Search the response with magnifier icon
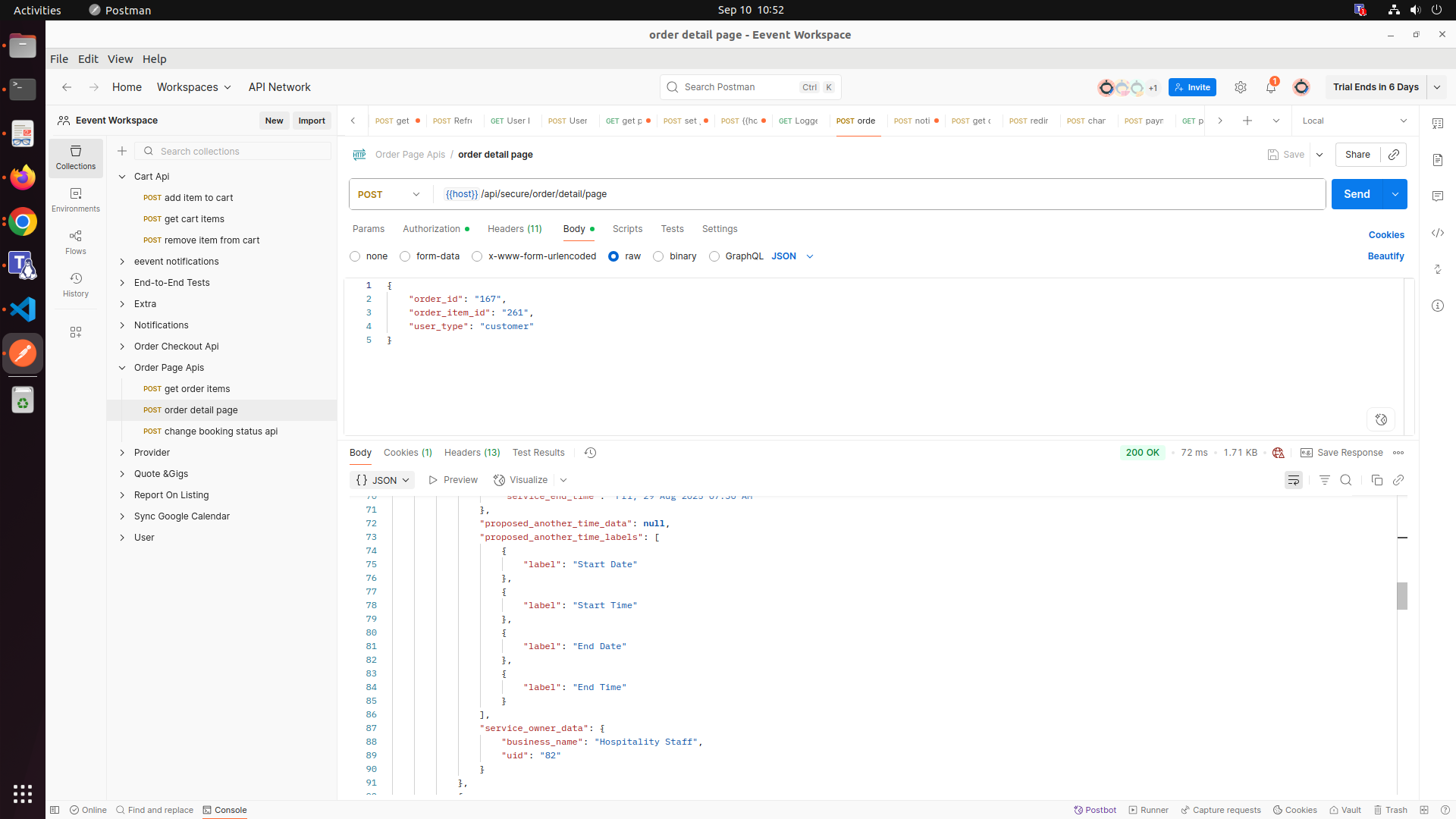The image size is (1456, 819). (1346, 480)
